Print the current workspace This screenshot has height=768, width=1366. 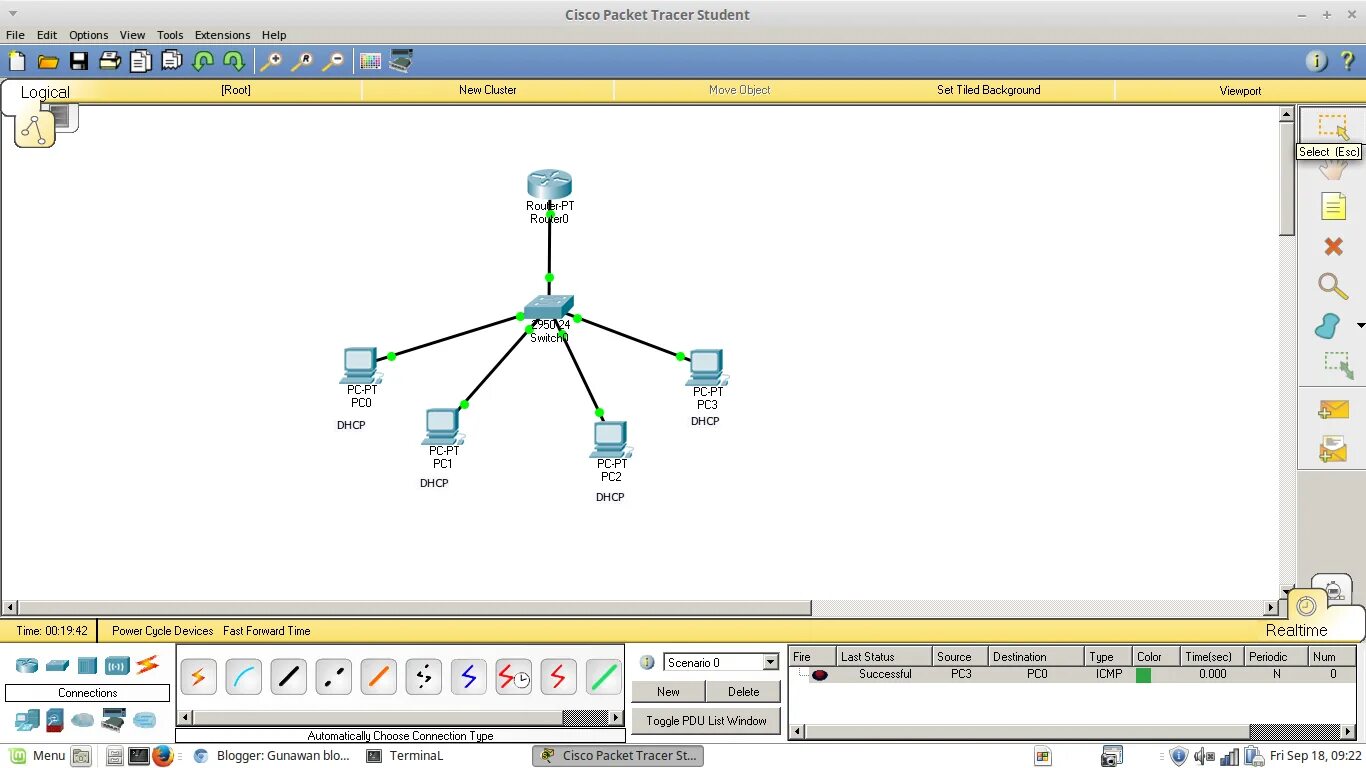(x=110, y=61)
